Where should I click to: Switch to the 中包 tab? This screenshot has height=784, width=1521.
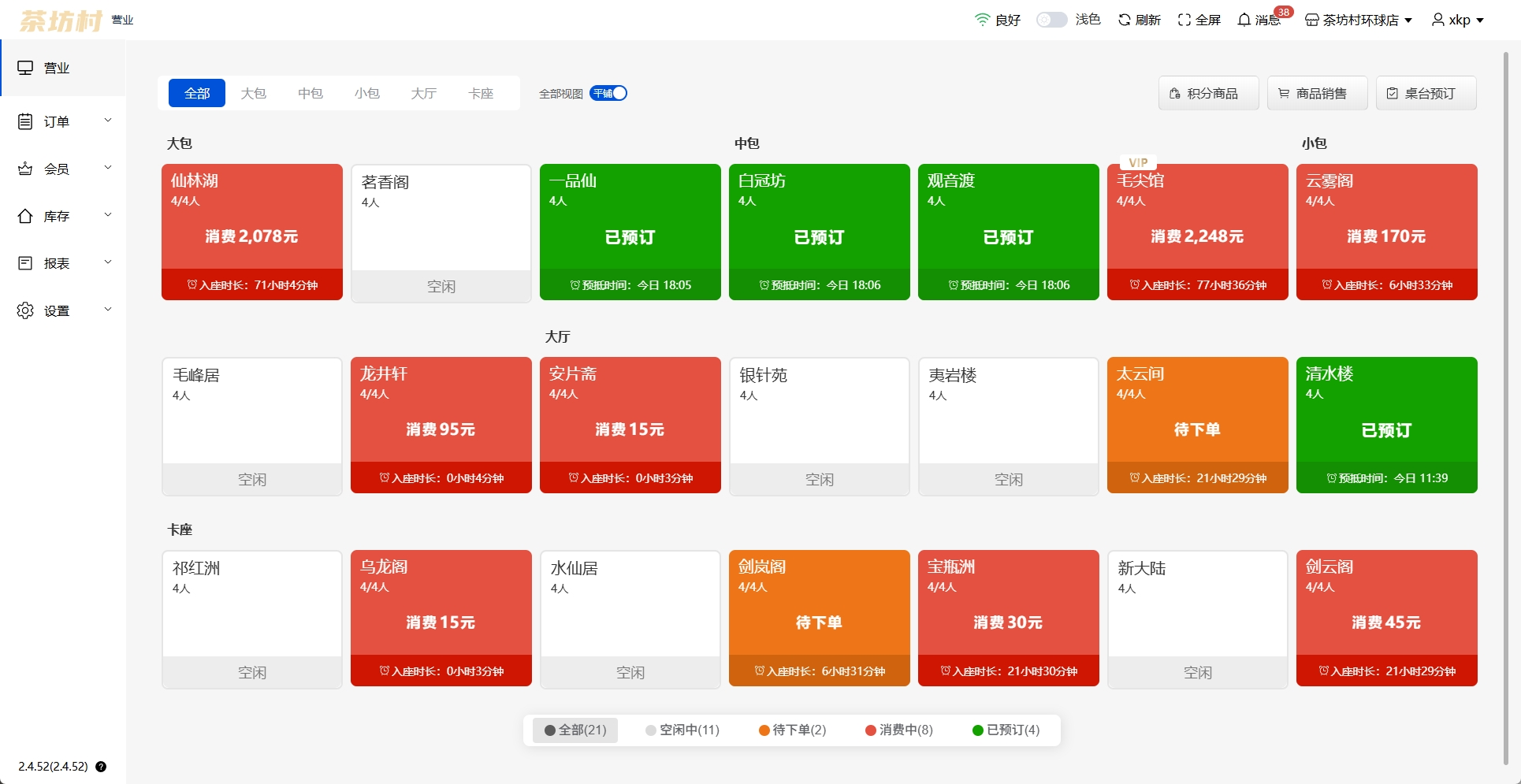coord(311,93)
